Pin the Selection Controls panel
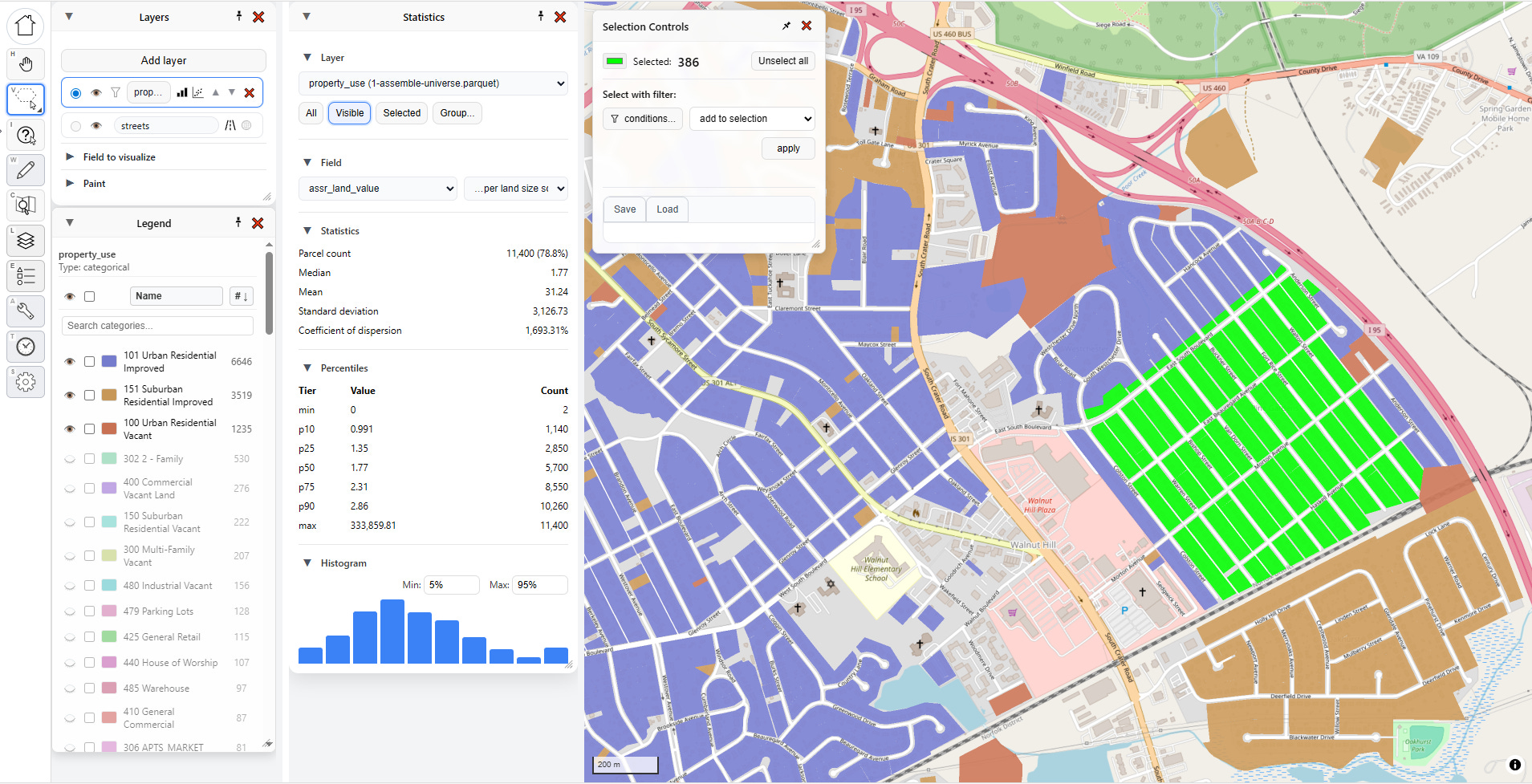Screen dimensions: 1532x784 tap(786, 26)
